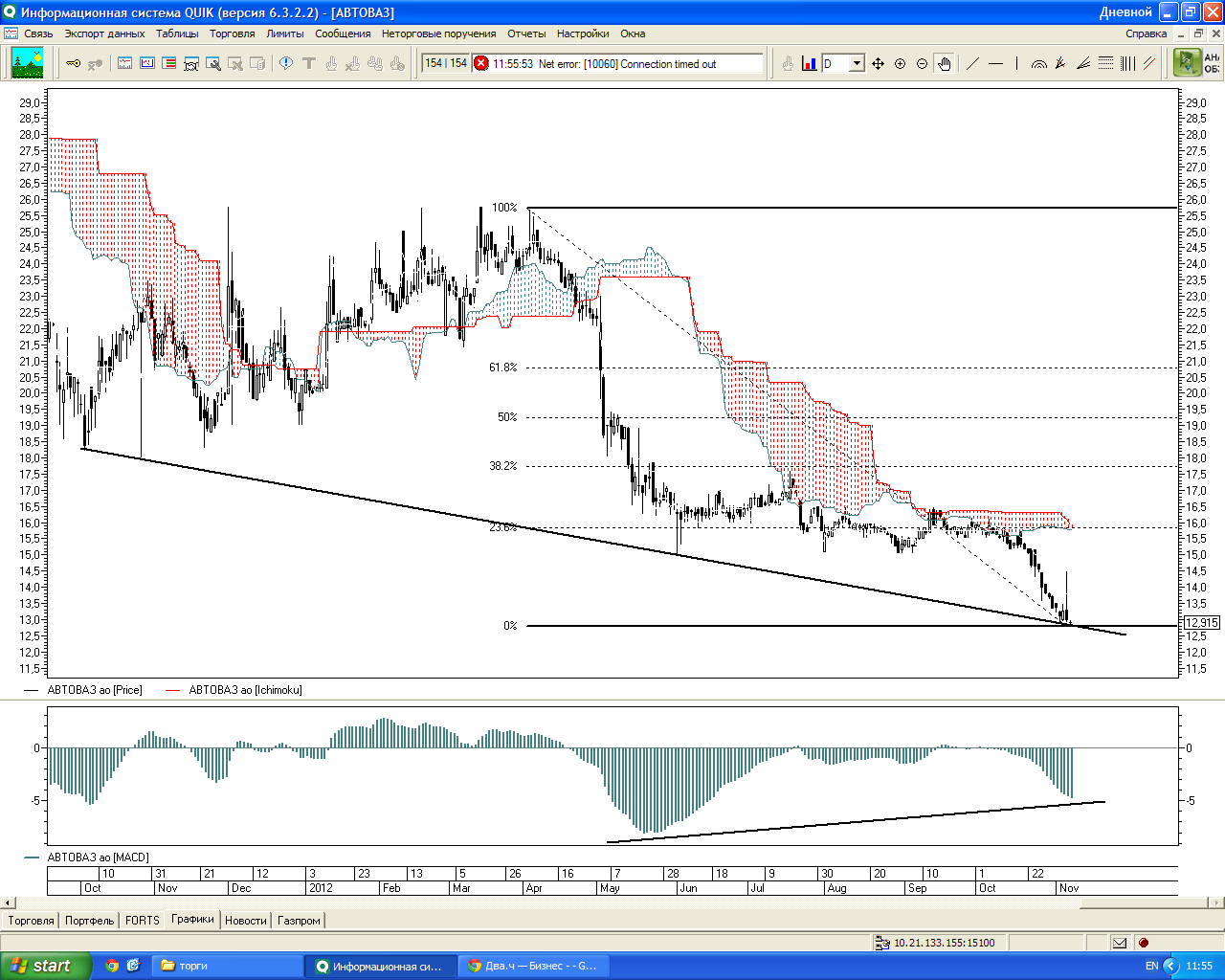Open the Торговля menu

pos(233,33)
